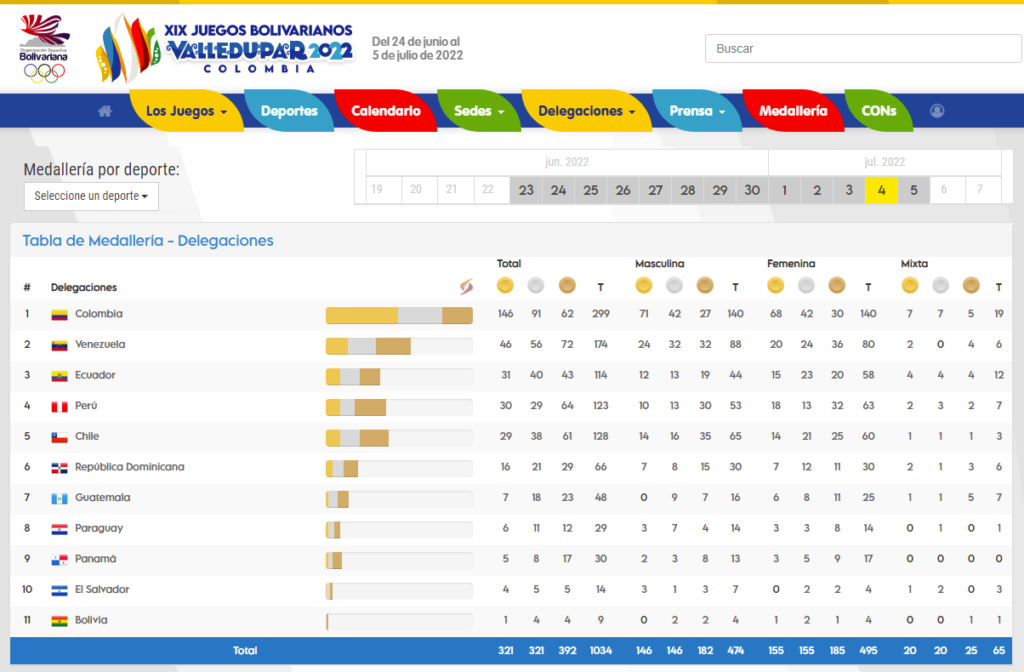Expand the Los Juegos menu
1024x672 pixels.
tap(186, 111)
